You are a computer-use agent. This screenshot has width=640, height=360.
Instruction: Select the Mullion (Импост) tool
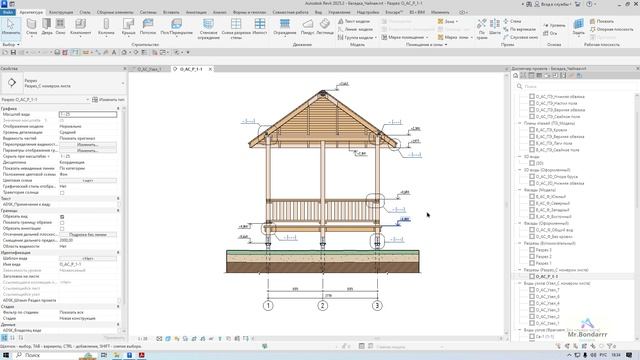tap(260, 27)
